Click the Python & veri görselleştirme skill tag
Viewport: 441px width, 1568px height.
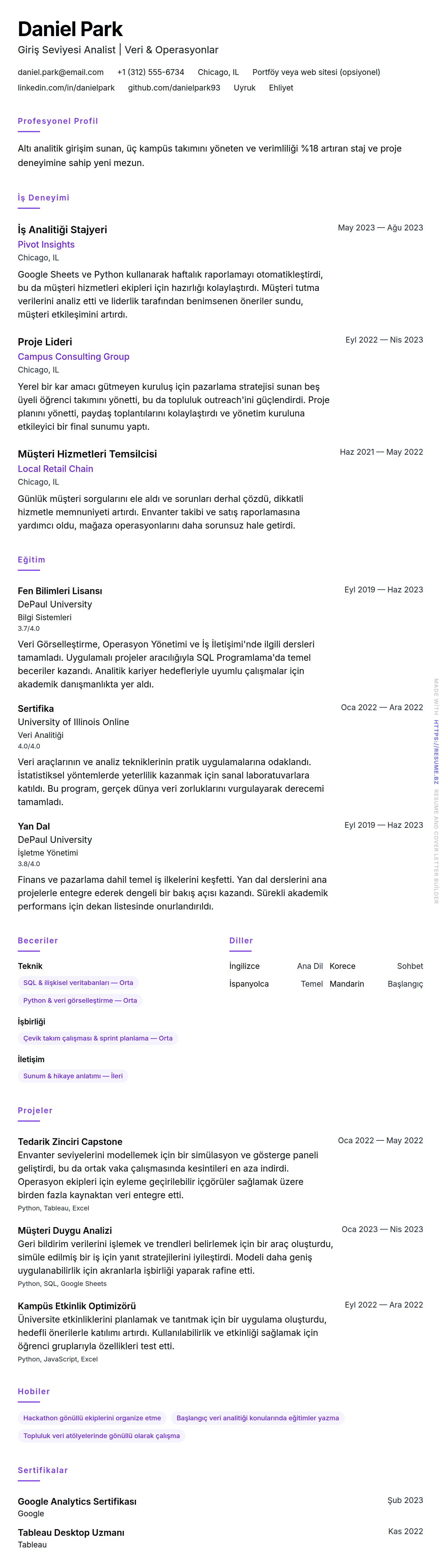point(80,1000)
